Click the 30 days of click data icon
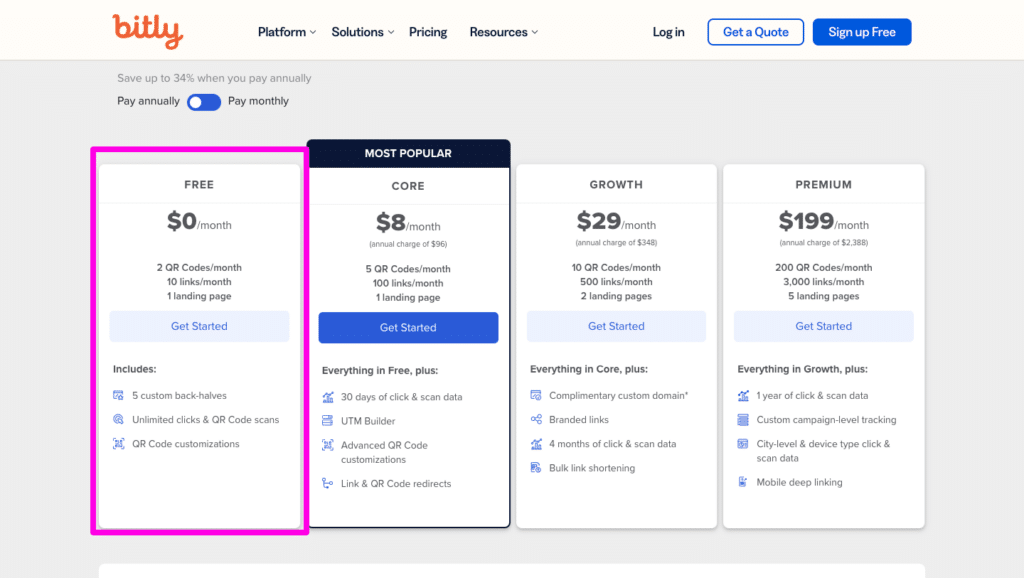This screenshot has width=1024, height=578. 328,396
